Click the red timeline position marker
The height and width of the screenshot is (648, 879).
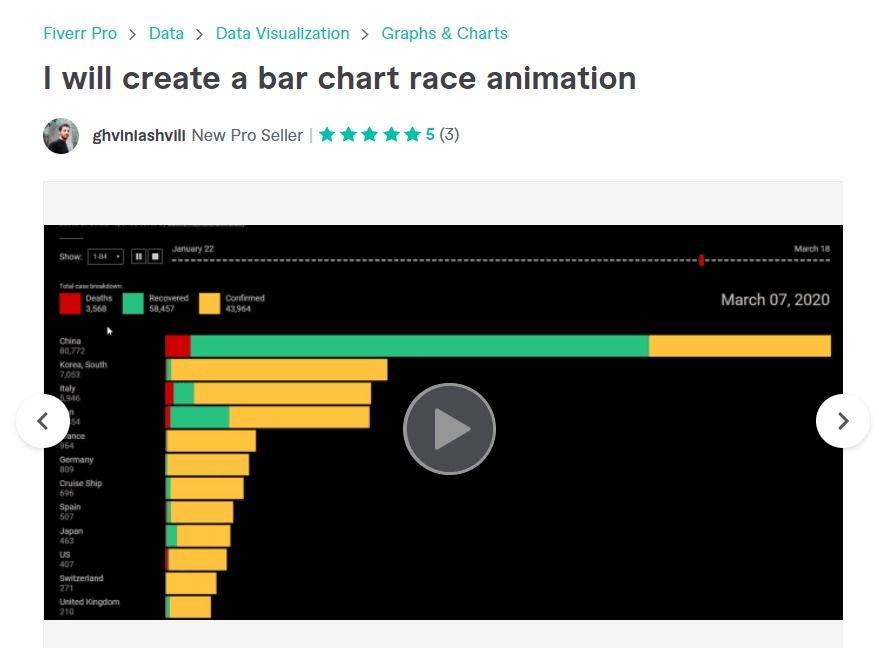(701, 260)
